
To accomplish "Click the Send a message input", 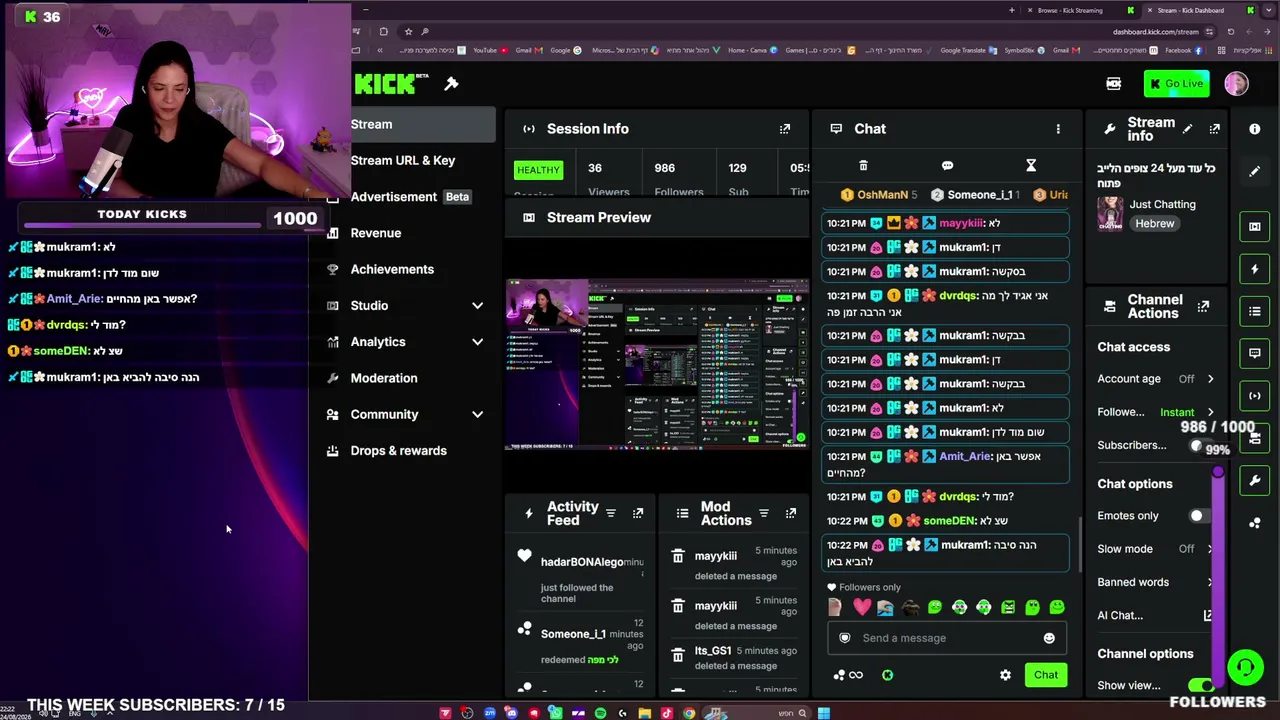I will coord(947,638).
